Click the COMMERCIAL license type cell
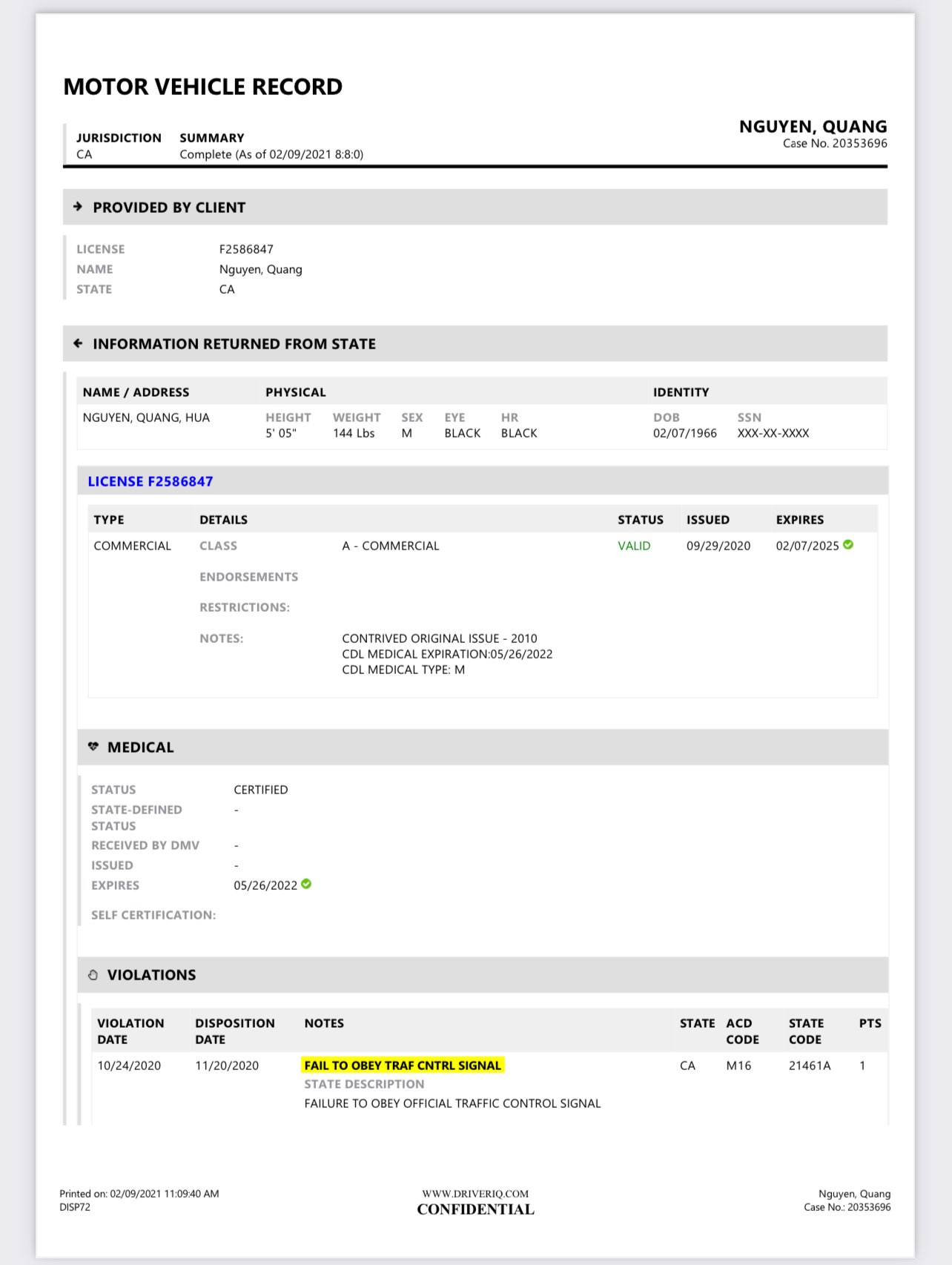 pyautogui.click(x=132, y=546)
